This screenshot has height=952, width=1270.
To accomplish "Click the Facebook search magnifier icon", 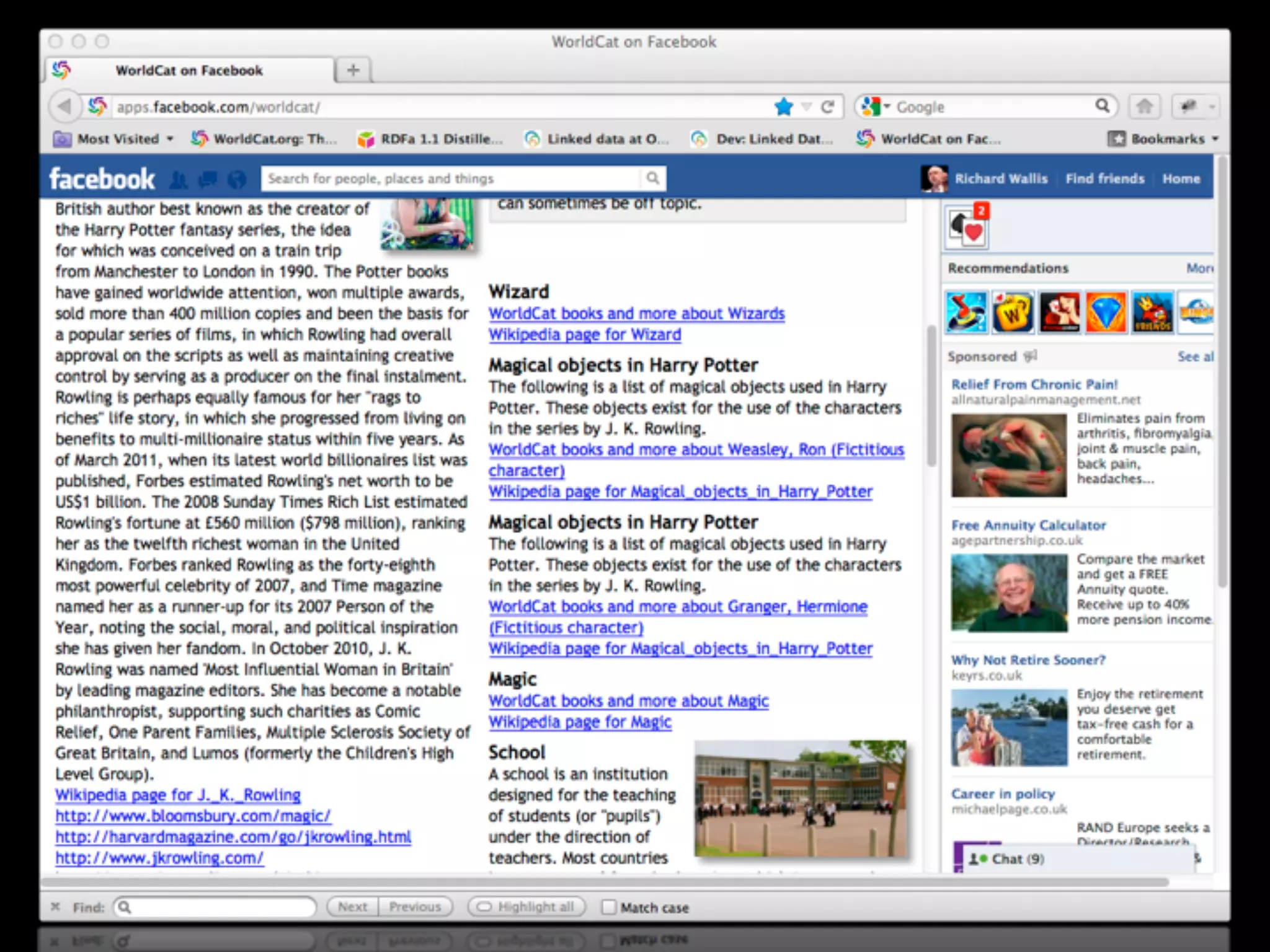I will [x=652, y=178].
